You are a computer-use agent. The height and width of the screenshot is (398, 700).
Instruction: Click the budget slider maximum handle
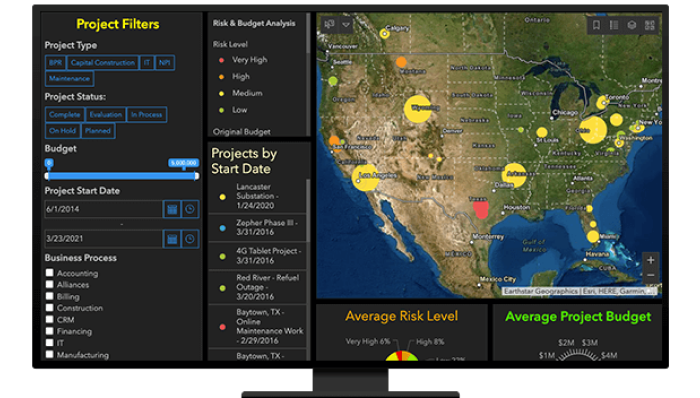(196, 176)
